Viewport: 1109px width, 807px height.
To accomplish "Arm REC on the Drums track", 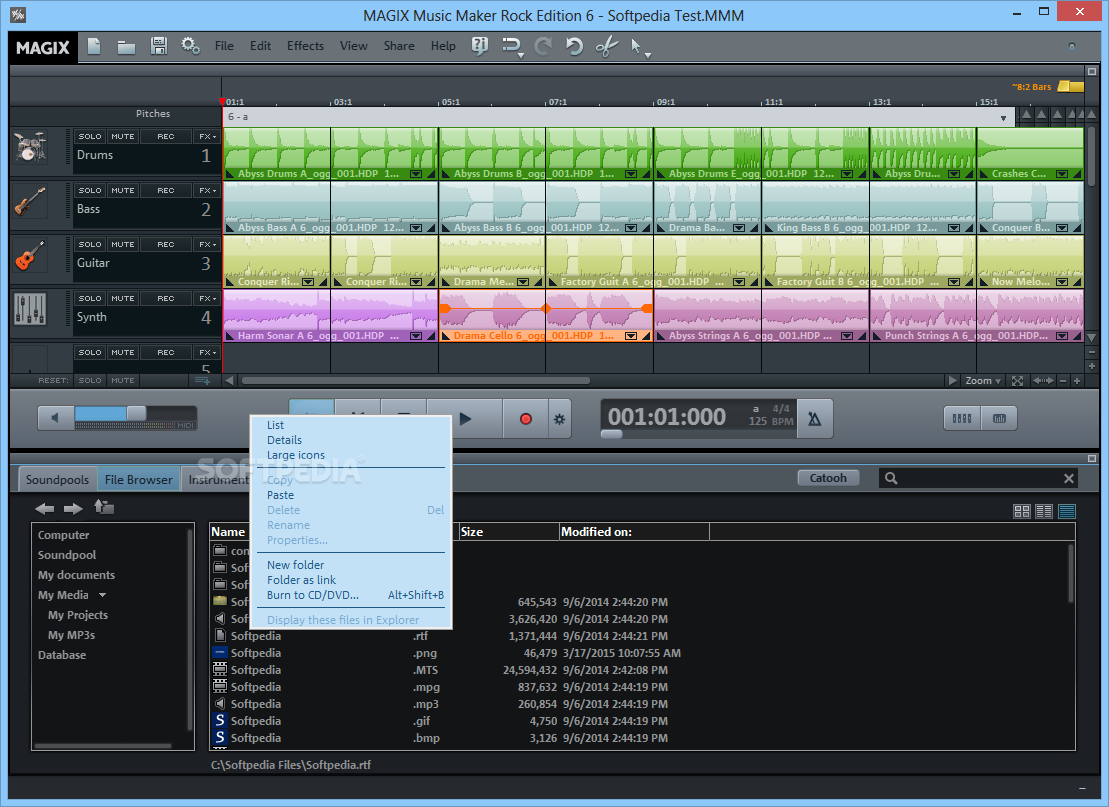I will (166, 136).
